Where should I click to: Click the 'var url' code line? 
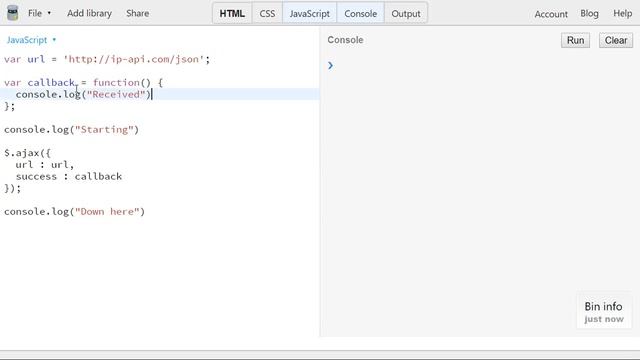tap(107, 59)
